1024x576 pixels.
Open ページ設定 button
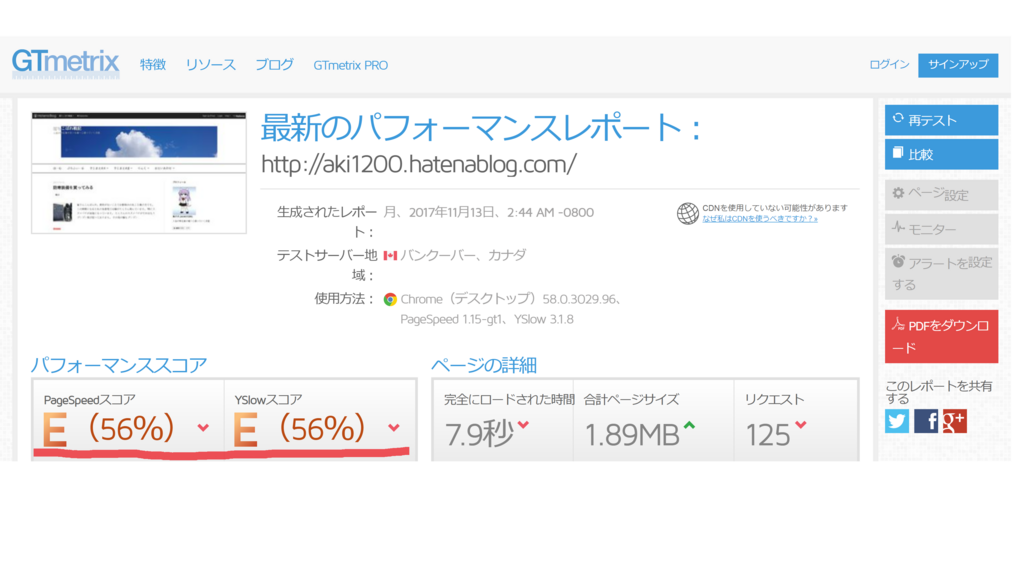(x=941, y=195)
